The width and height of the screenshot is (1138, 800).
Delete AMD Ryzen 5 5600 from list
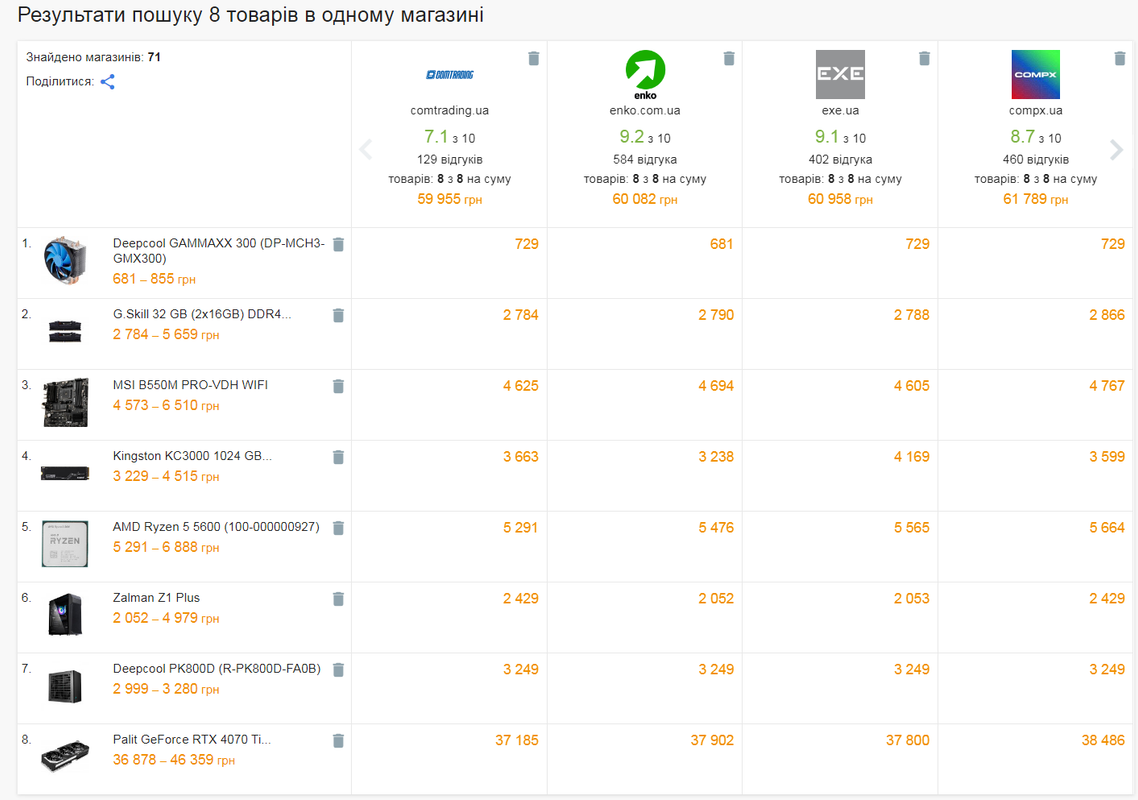338,528
